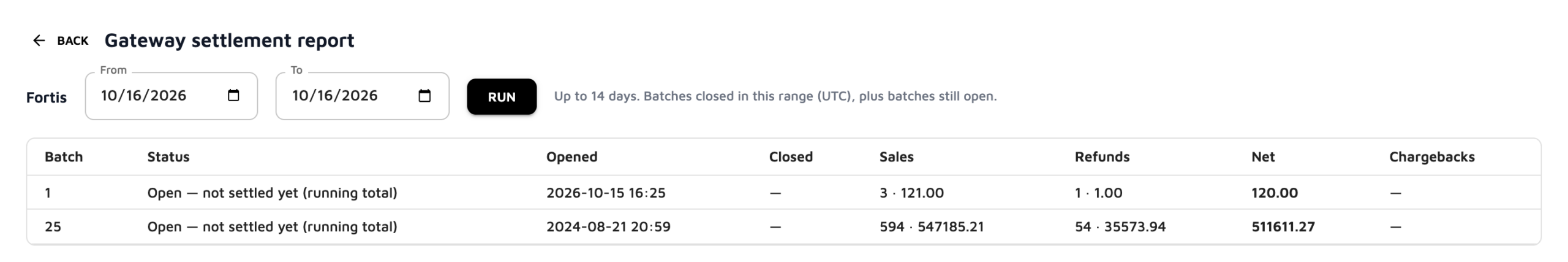This screenshot has height=262, width=1568.
Task: Select the Opened column header
Action: 571,156
